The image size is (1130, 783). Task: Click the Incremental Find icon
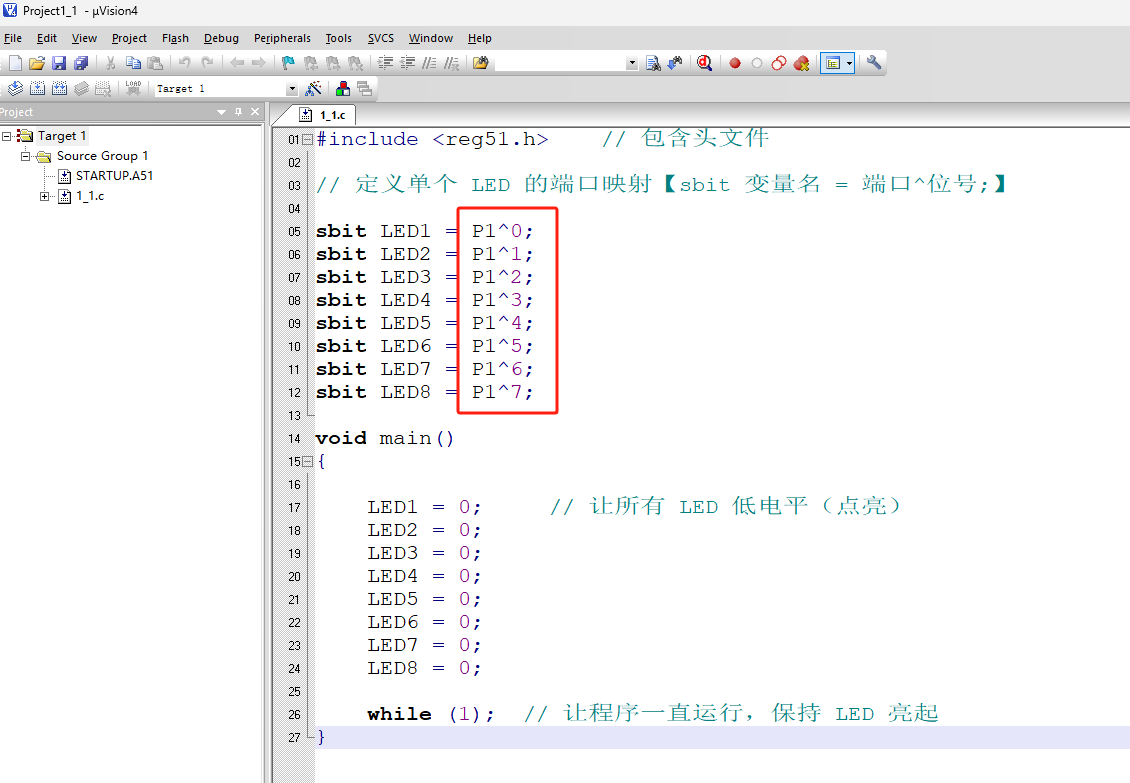click(x=675, y=63)
